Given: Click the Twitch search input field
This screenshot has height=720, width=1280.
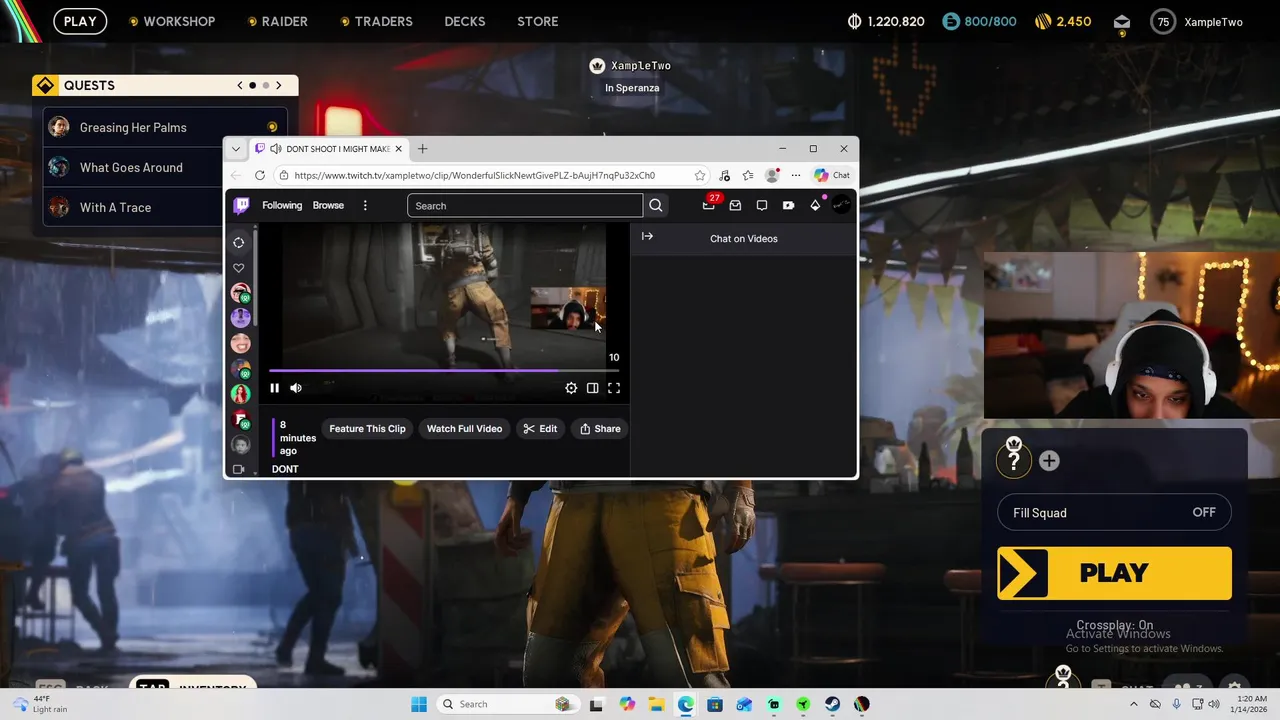Looking at the screenshot, I should pyautogui.click(x=525, y=205).
